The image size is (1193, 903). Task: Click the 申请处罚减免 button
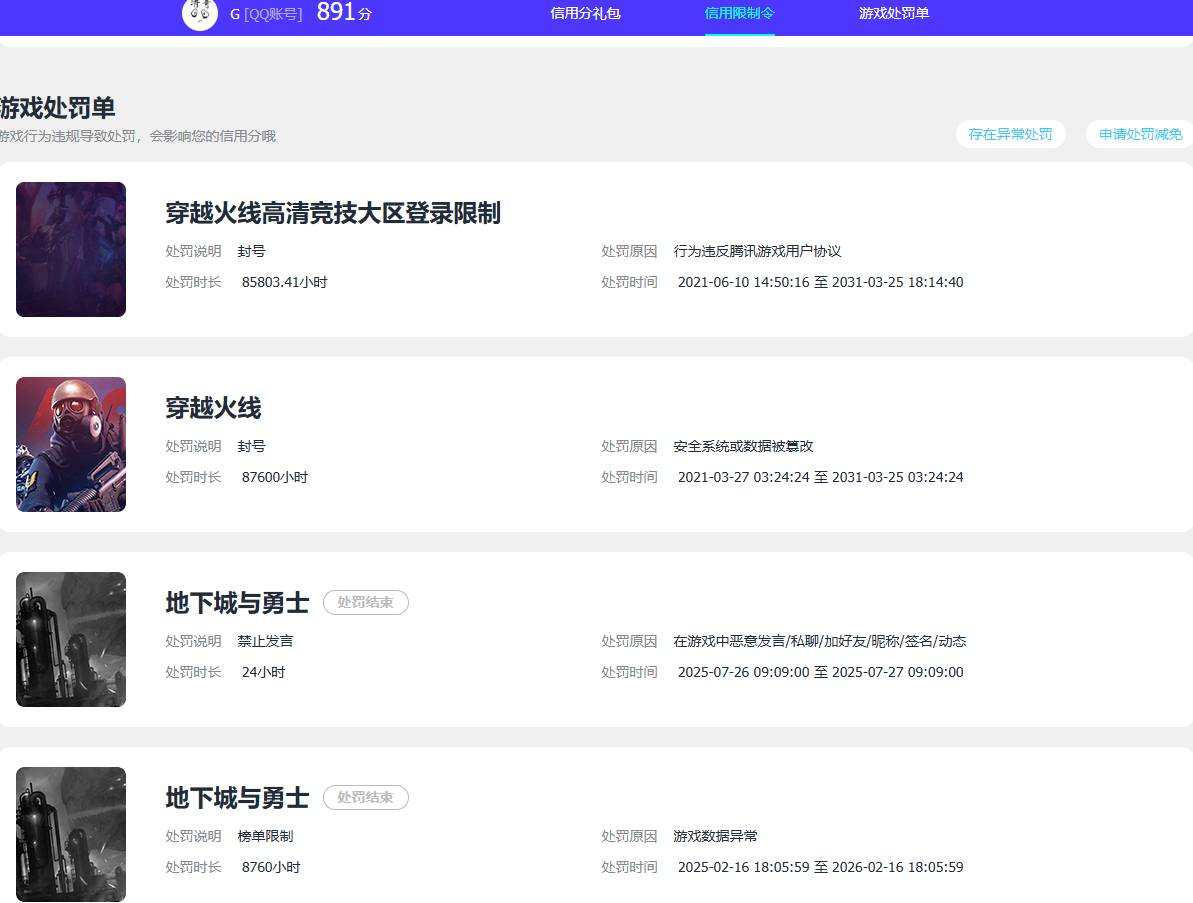tap(1140, 134)
